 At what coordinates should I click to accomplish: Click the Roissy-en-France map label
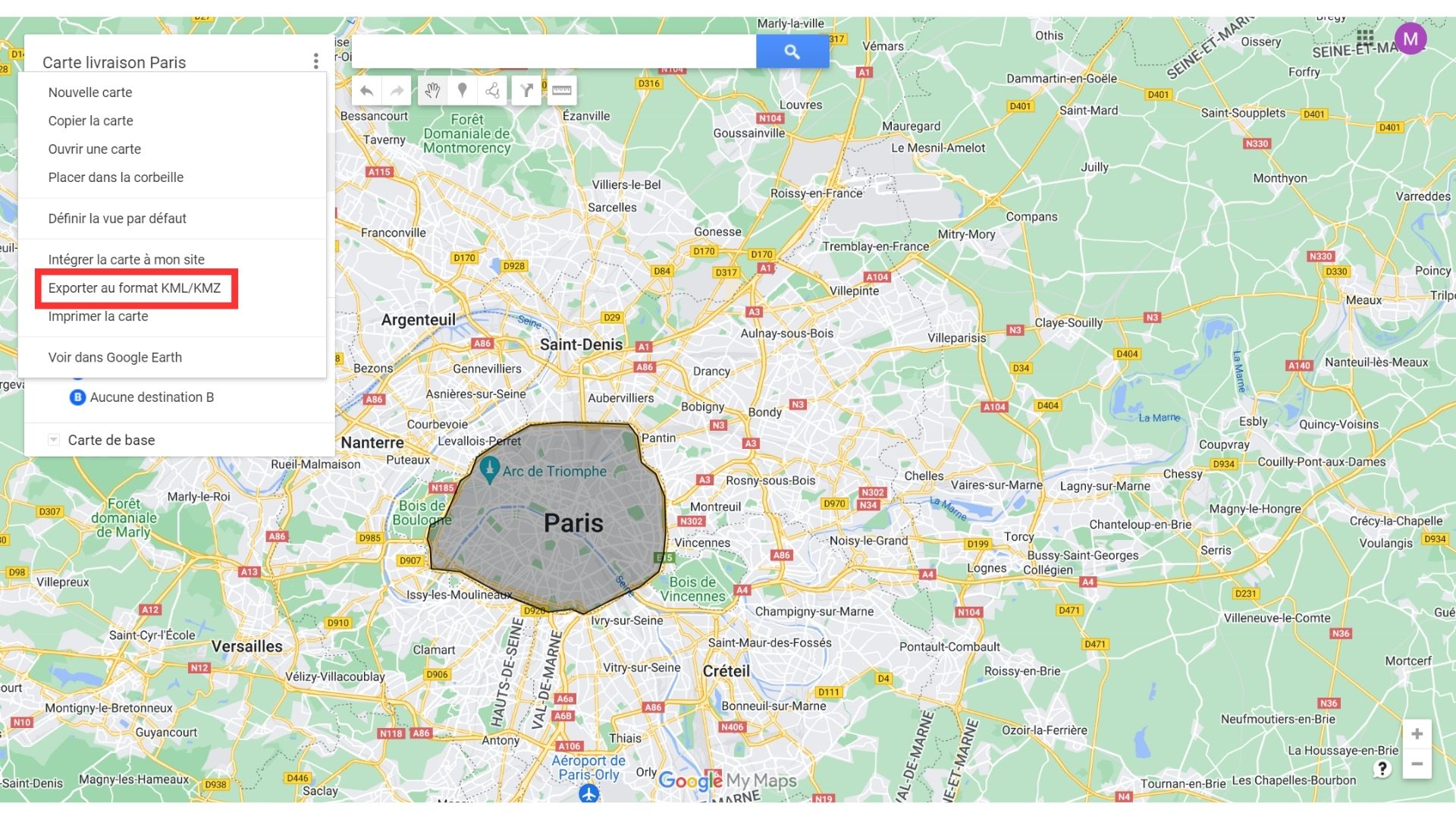pyautogui.click(x=817, y=193)
